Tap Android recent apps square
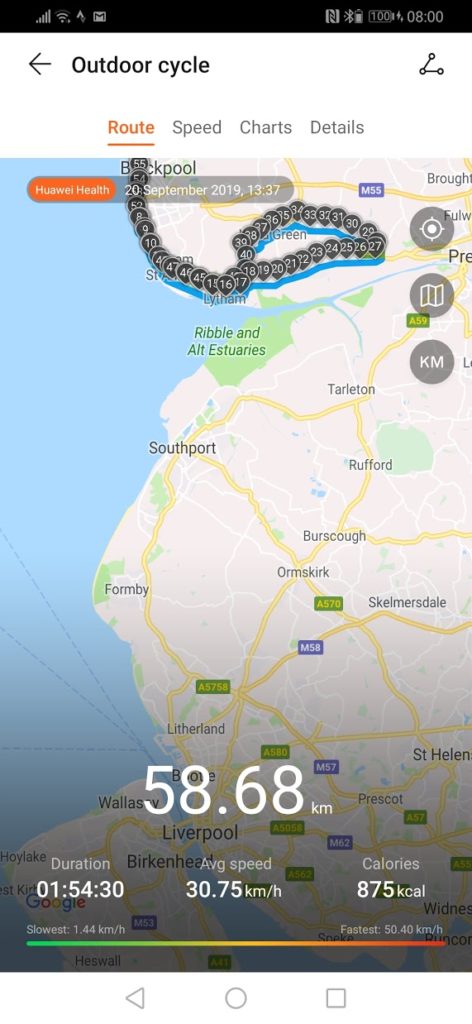472x1024 pixels. 336,997
